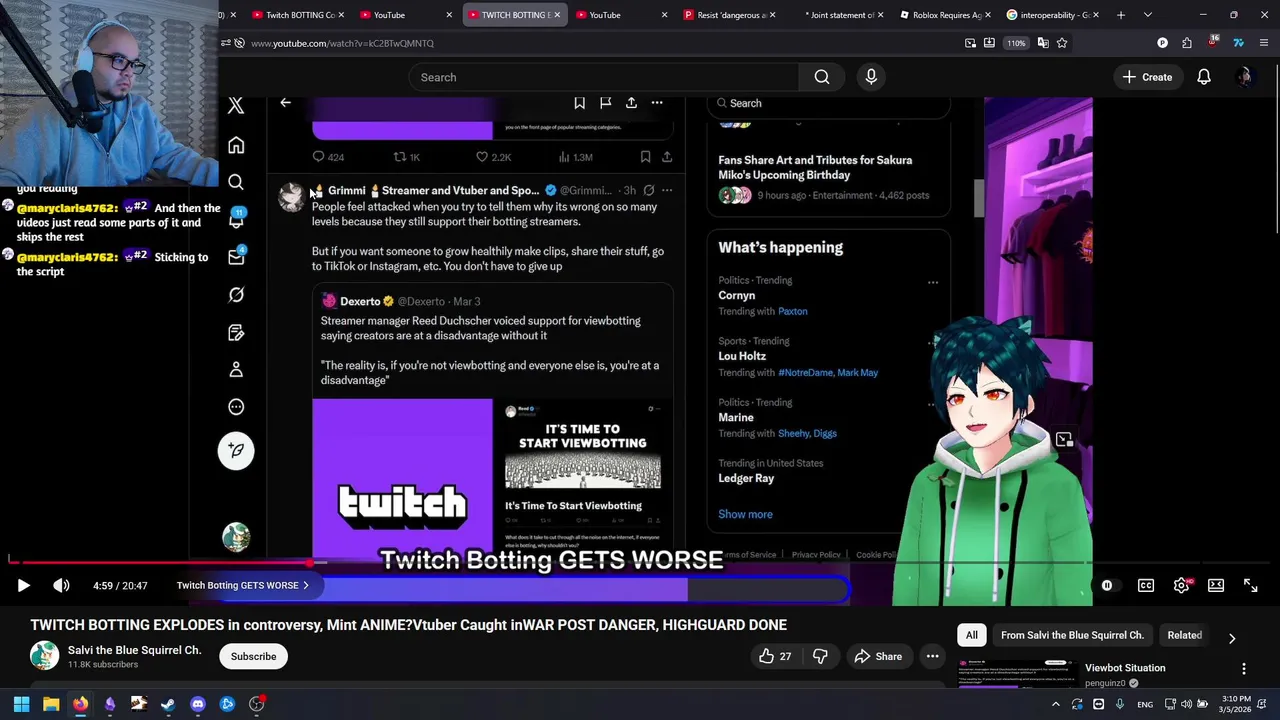Viewport: 1280px width, 720px height.
Task: Show hidden system tray icons
Action: [1055, 704]
